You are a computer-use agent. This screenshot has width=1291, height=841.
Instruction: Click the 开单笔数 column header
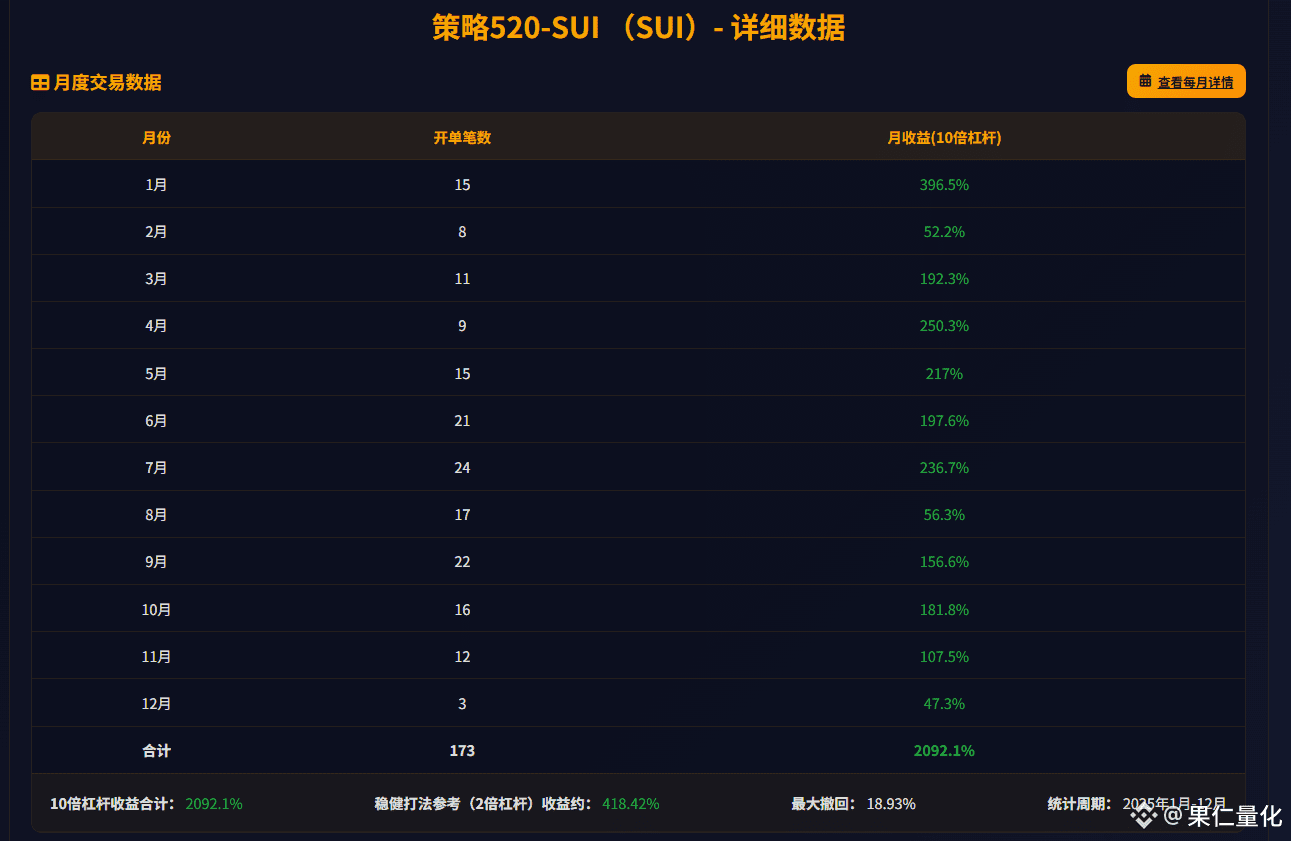coord(462,138)
